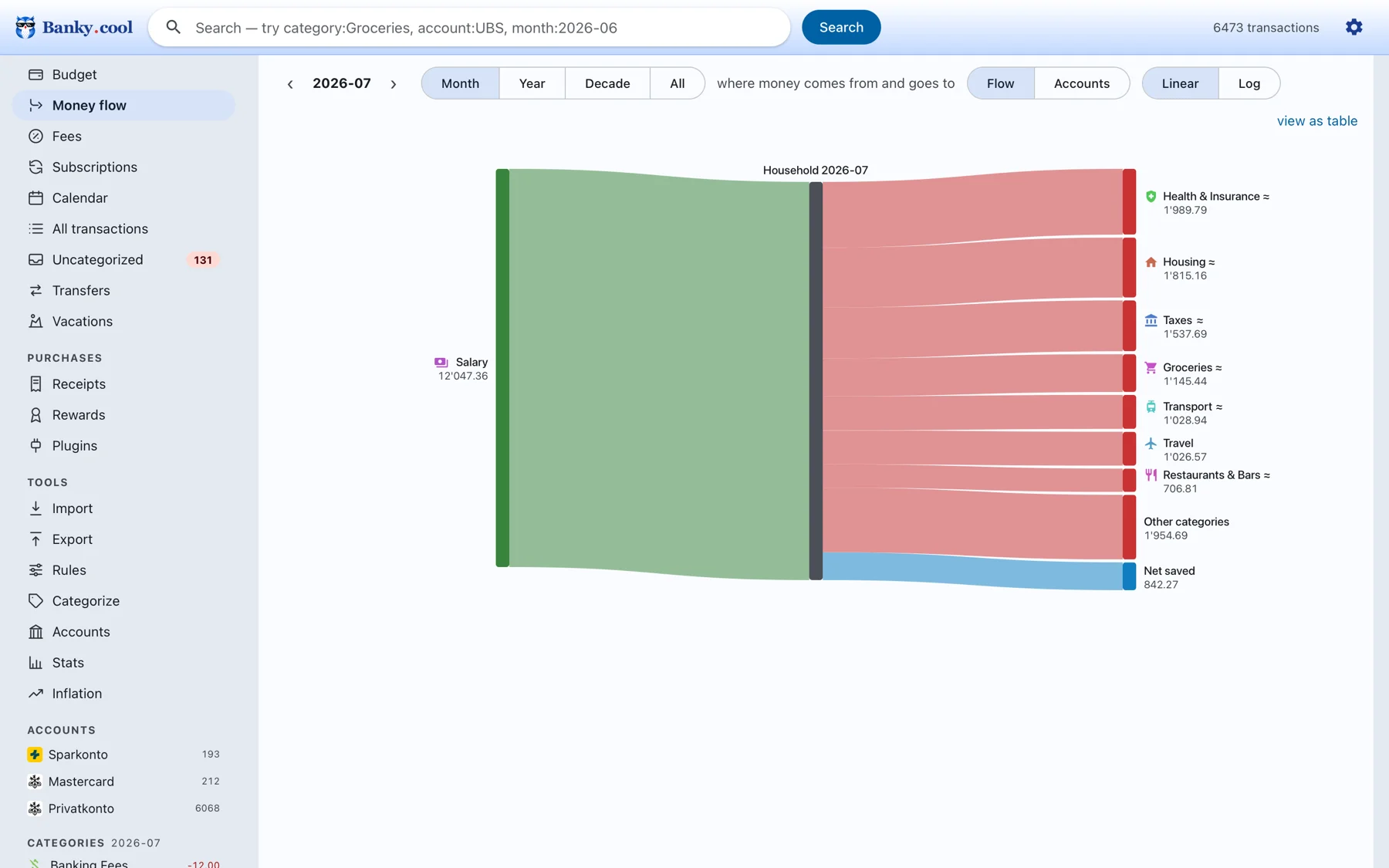This screenshot has width=1389, height=868.
Task: Switch to Flow view toggle
Action: point(1000,83)
